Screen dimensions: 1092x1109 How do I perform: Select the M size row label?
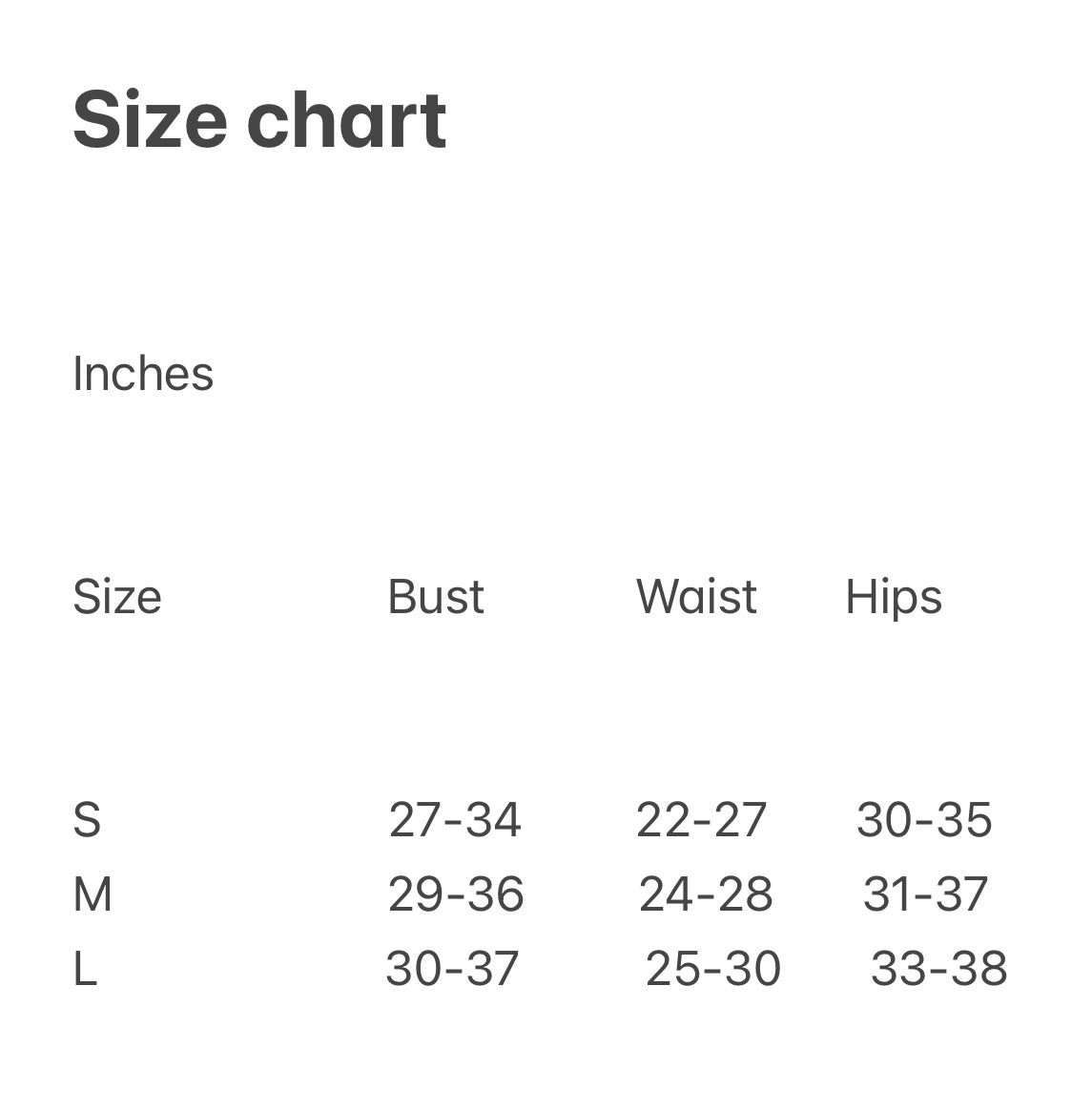coord(93,894)
